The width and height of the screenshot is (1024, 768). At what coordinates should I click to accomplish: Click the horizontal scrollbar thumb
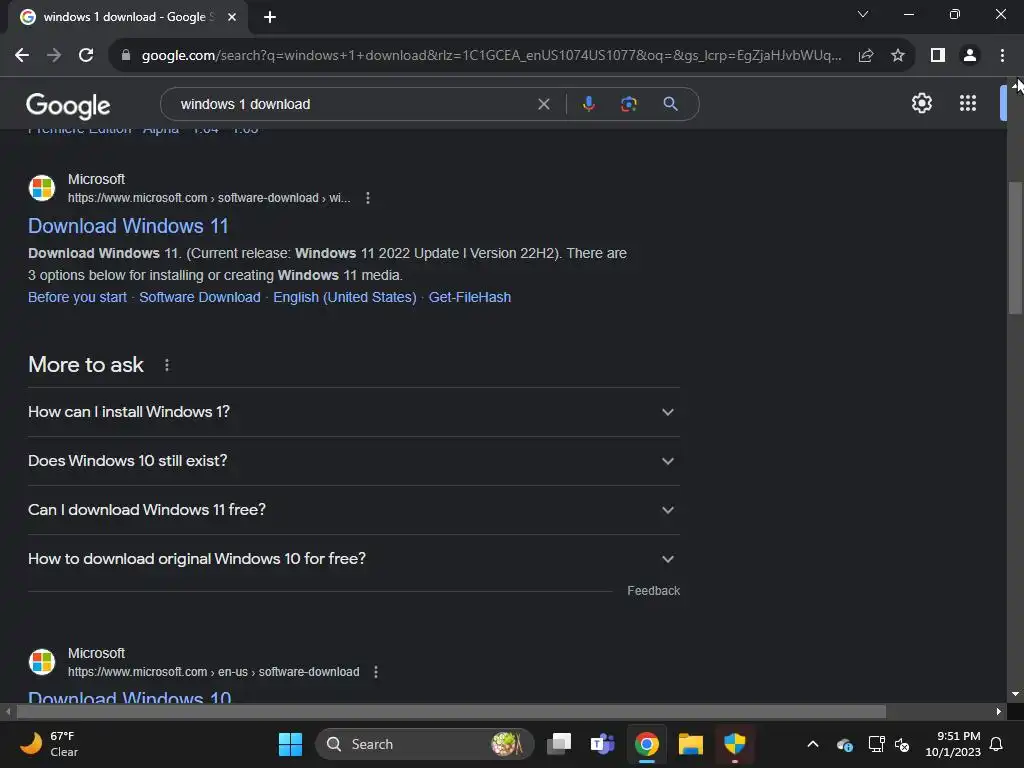pos(451,711)
